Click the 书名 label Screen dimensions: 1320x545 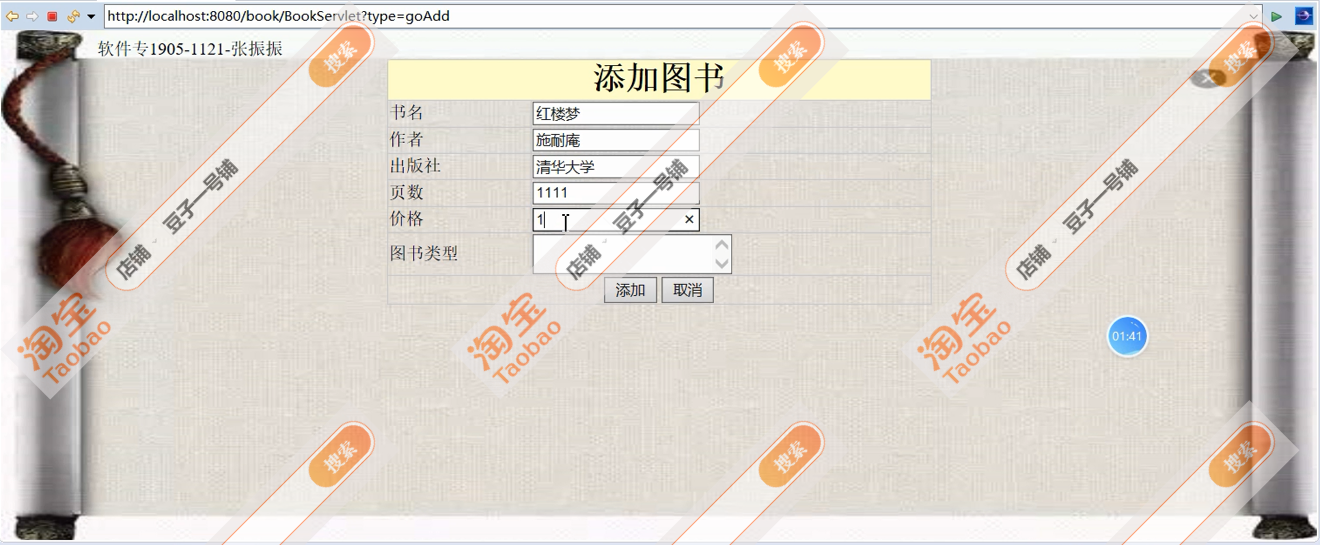407,113
